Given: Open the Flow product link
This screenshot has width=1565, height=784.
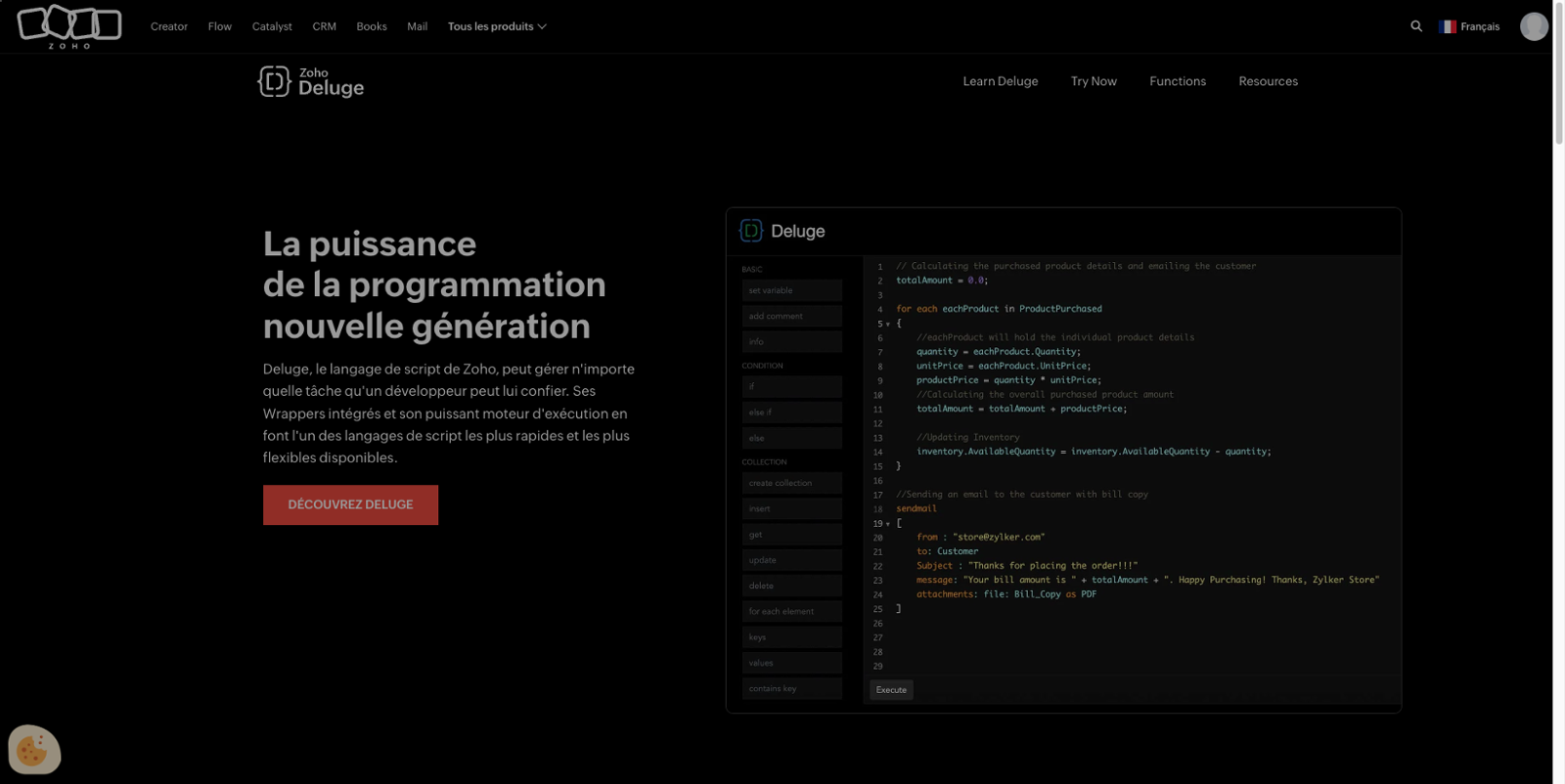Looking at the screenshot, I should coord(220,26).
